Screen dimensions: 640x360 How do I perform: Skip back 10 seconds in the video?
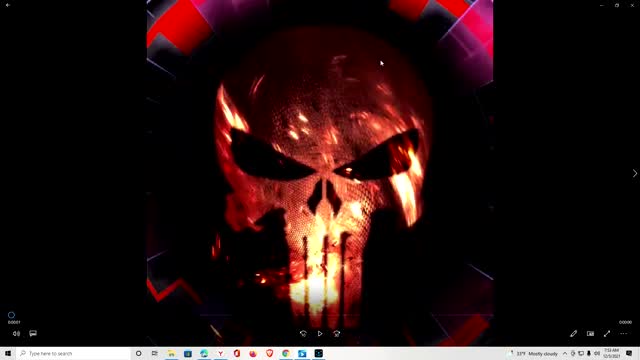[303, 333]
